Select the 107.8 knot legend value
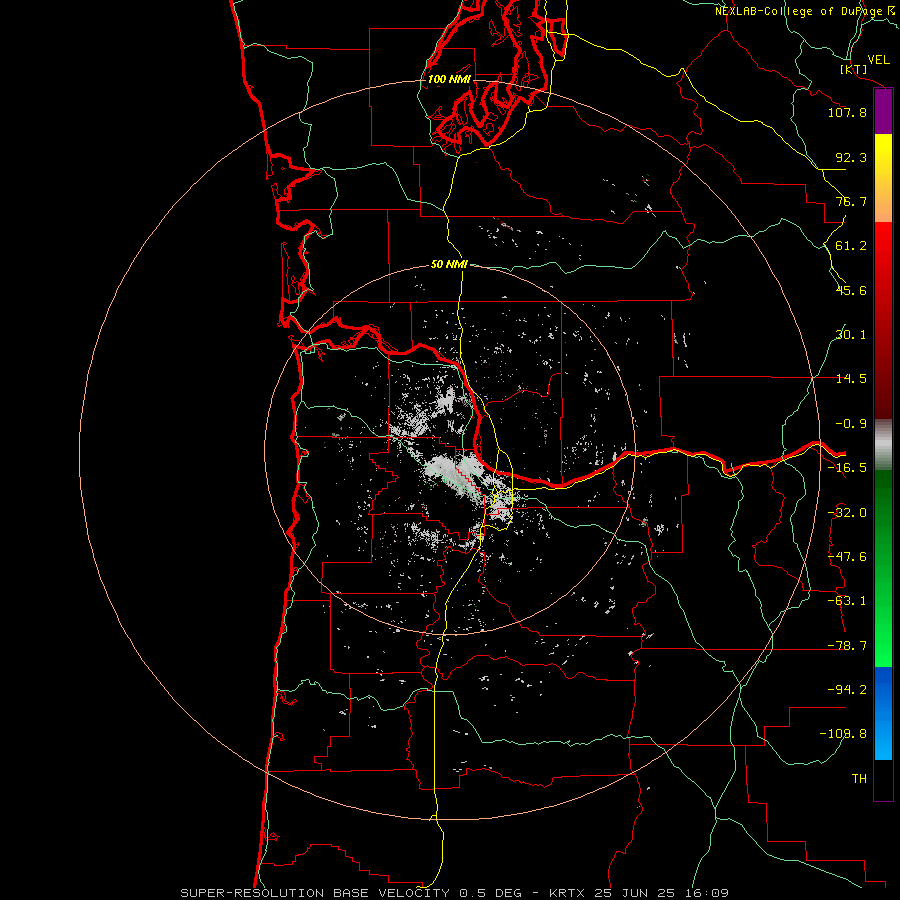Viewport: 900px width, 900px height. click(x=847, y=112)
